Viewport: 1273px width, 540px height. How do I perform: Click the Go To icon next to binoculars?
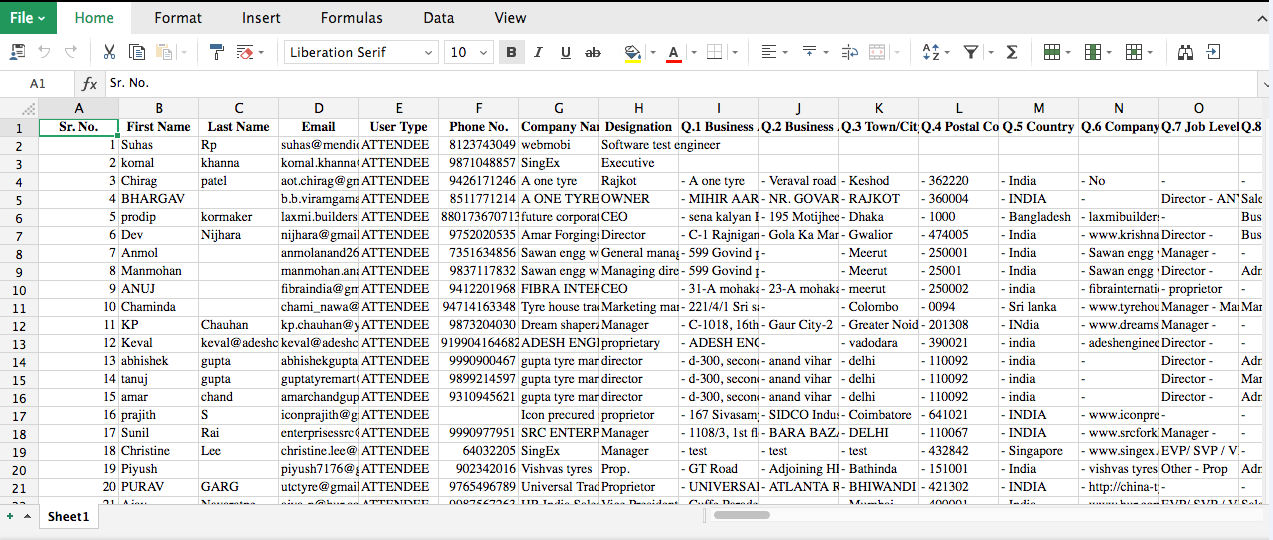1213,52
